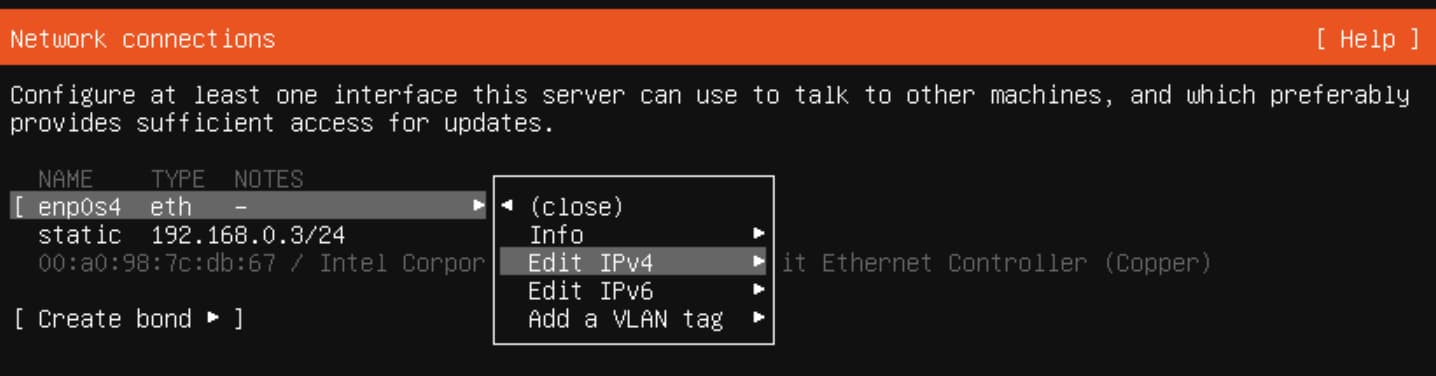Select the enp0s4 interface row
The height and width of the screenshot is (376, 1436).
coord(252,207)
